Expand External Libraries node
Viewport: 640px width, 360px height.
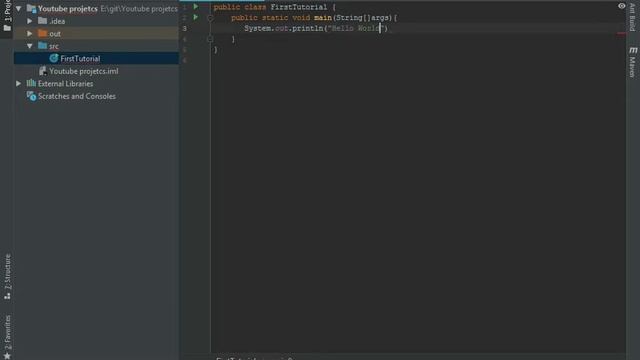[18, 83]
